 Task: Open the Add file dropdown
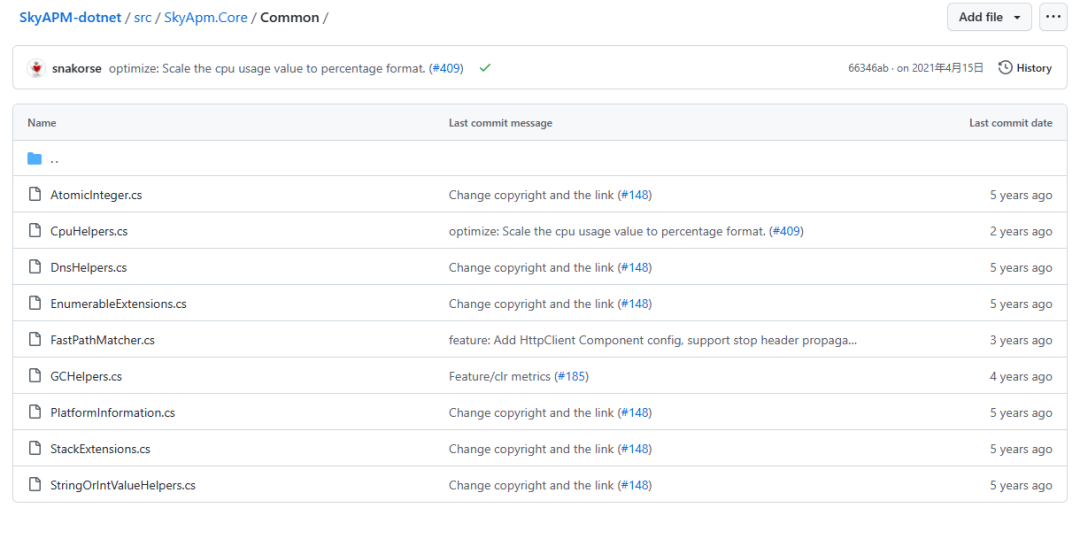[x=989, y=17]
